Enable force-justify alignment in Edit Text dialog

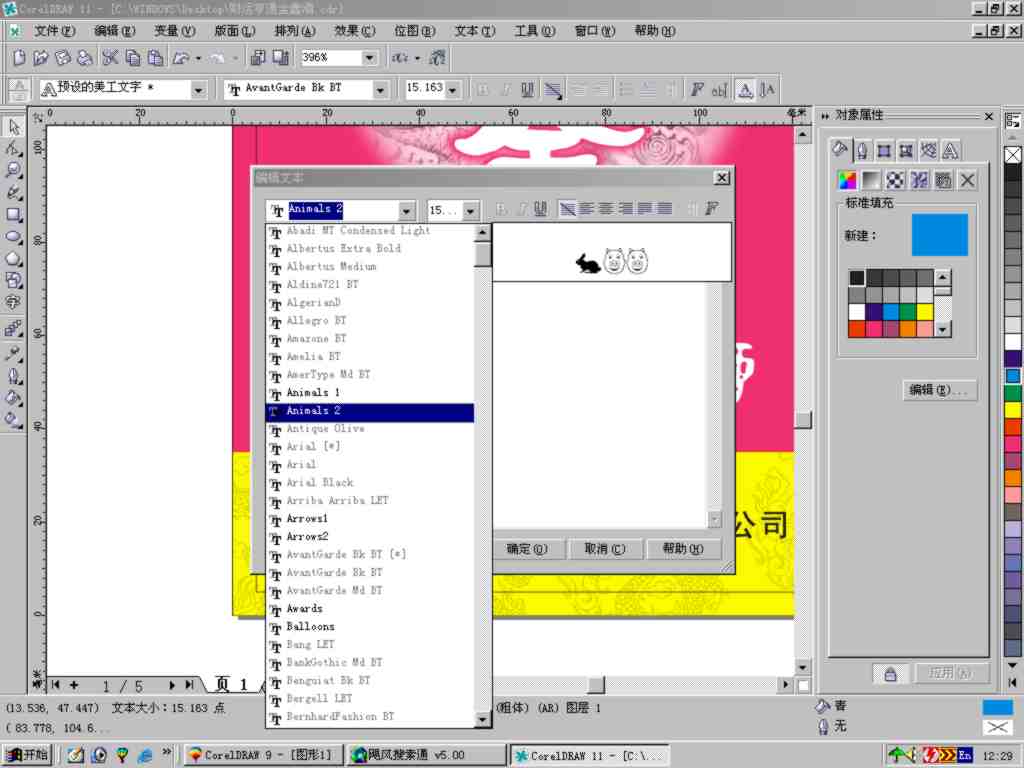pyautogui.click(x=665, y=209)
